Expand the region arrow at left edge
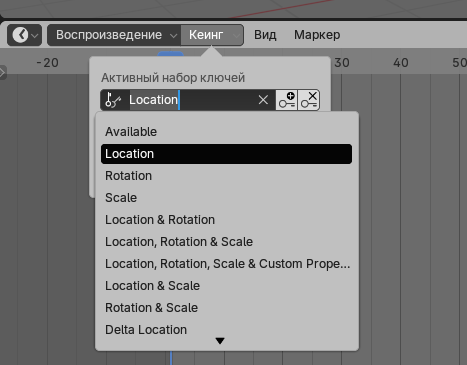This screenshot has width=467, height=365. tap(3, 72)
